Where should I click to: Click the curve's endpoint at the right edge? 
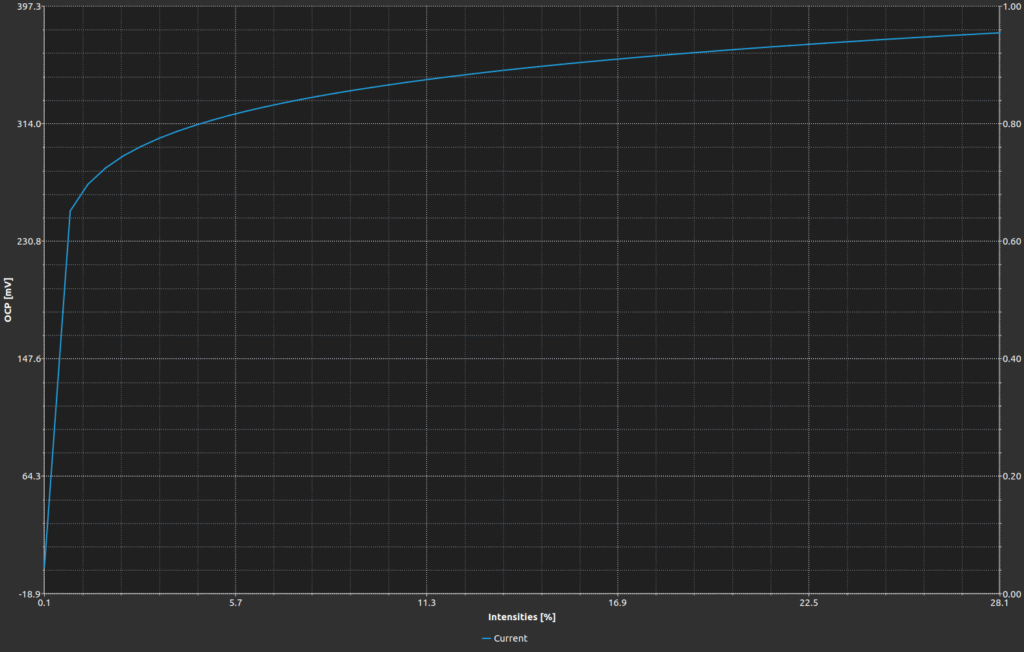pos(999,33)
